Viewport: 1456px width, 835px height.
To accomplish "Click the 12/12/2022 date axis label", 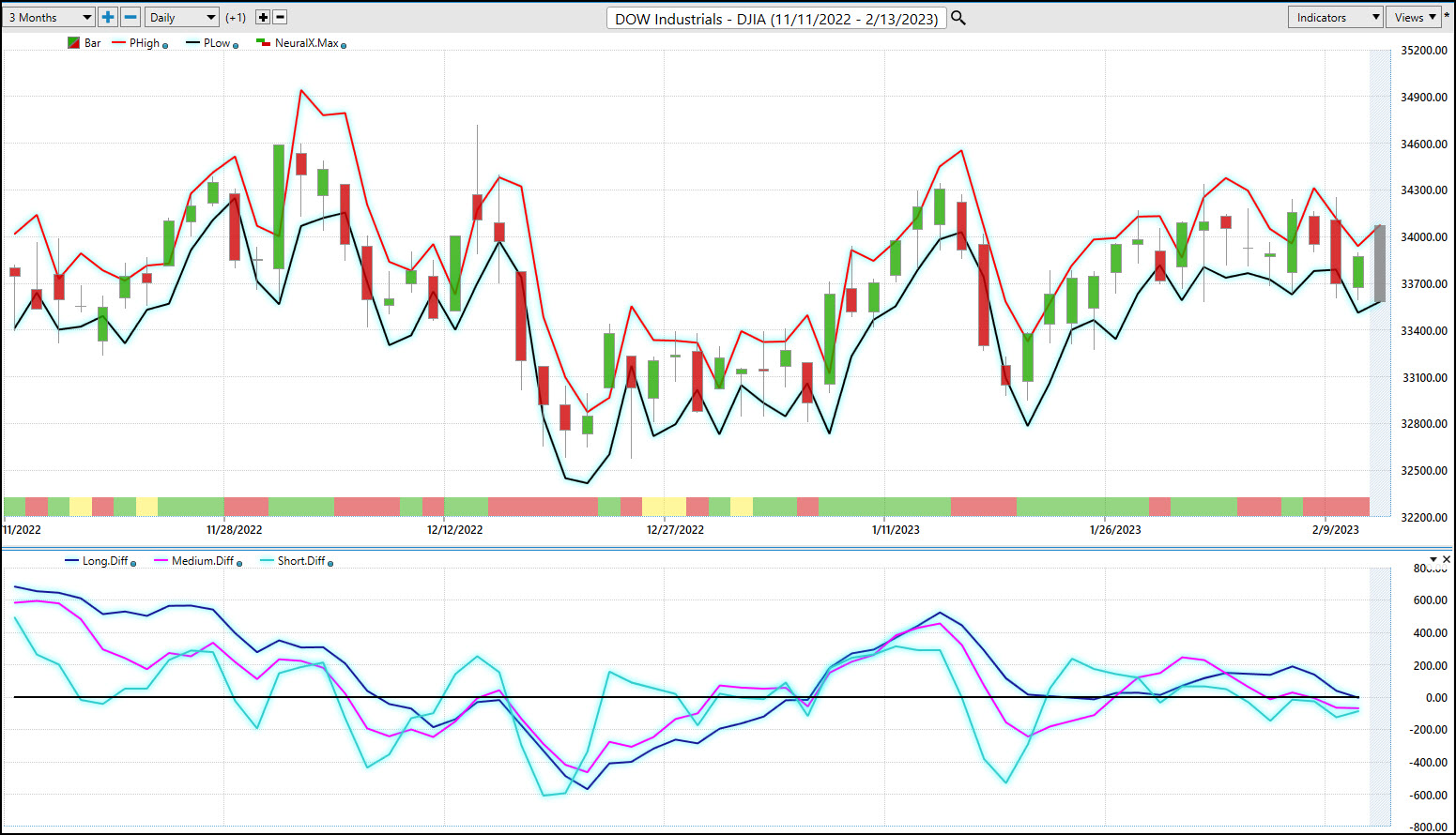I will tap(455, 530).
